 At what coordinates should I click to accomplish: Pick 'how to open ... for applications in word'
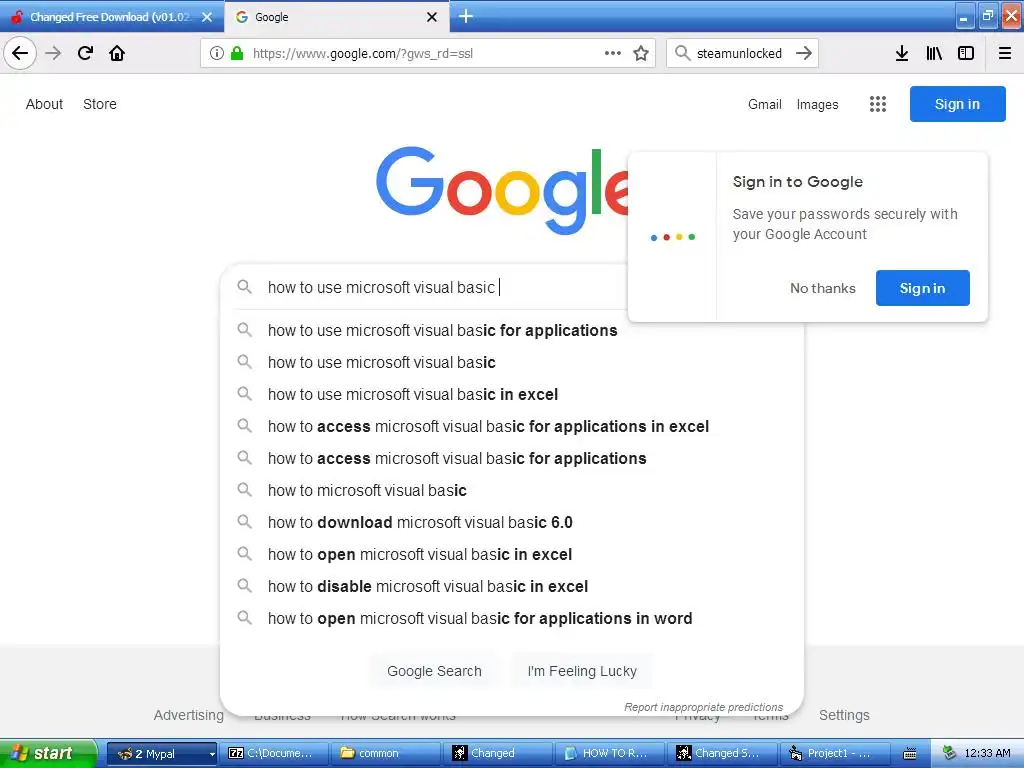point(511,618)
